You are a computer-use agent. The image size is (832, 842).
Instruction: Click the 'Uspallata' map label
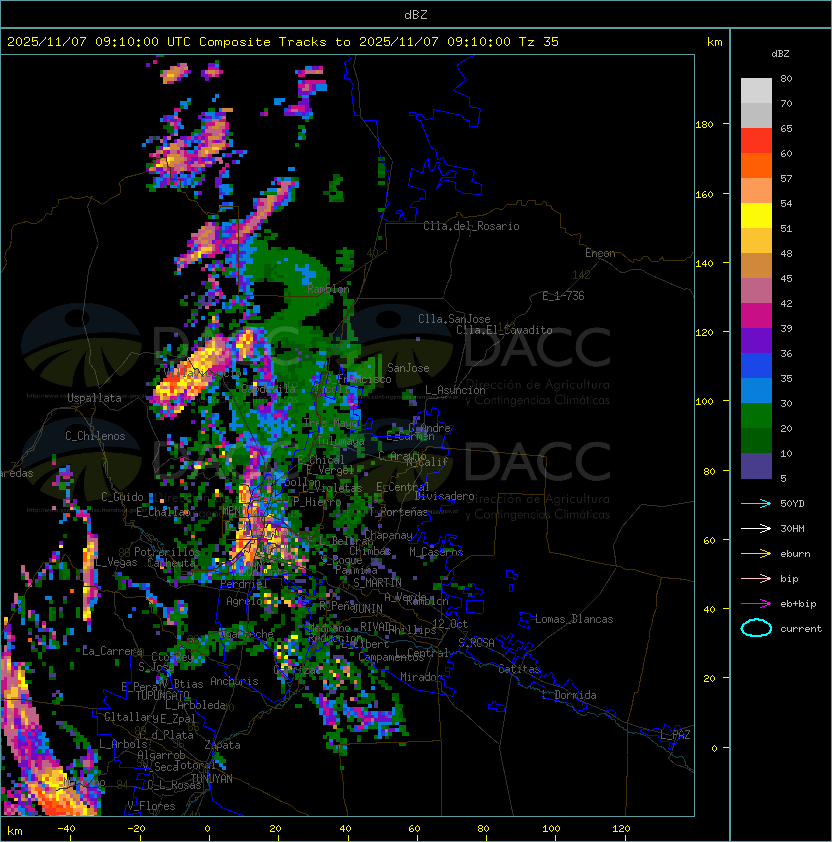pyautogui.click(x=94, y=398)
